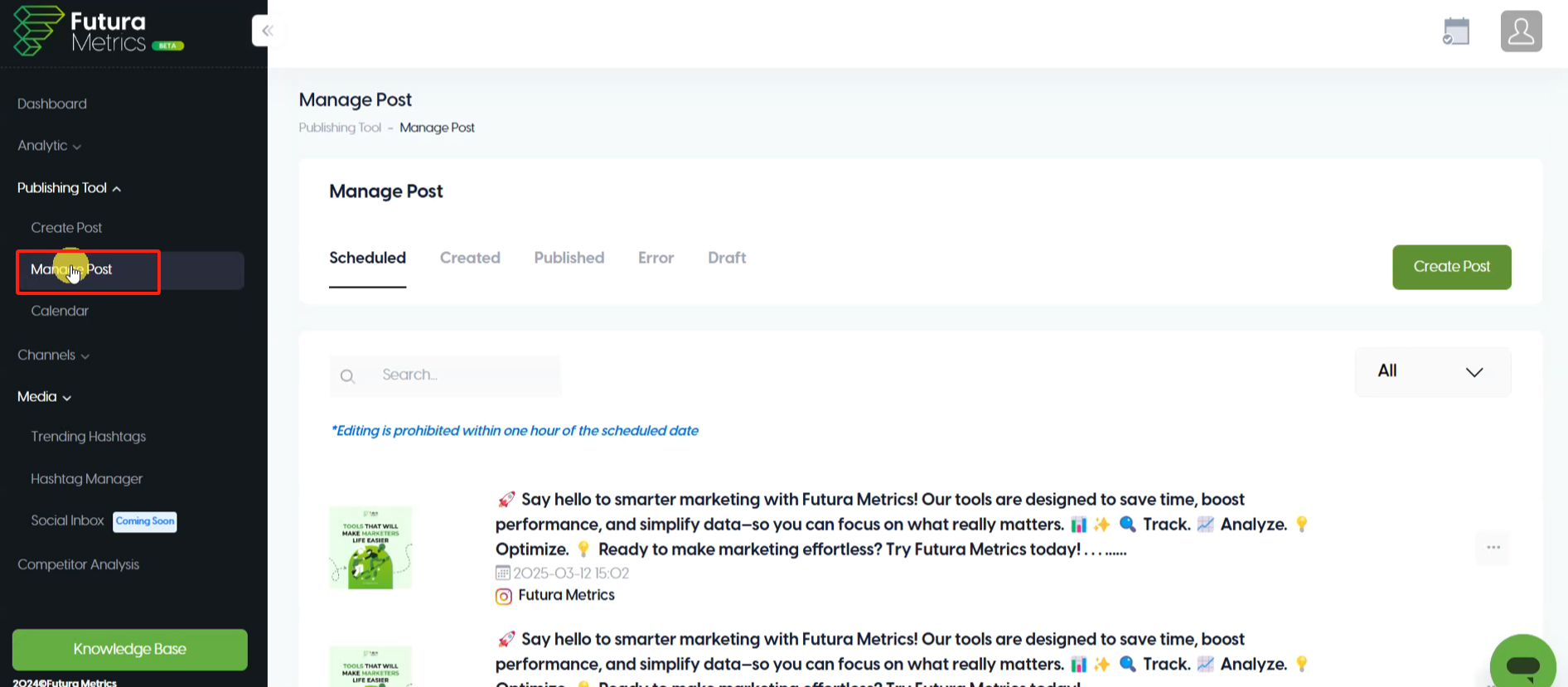Open the calendar icon in top bar
1568x687 pixels.
1456,31
